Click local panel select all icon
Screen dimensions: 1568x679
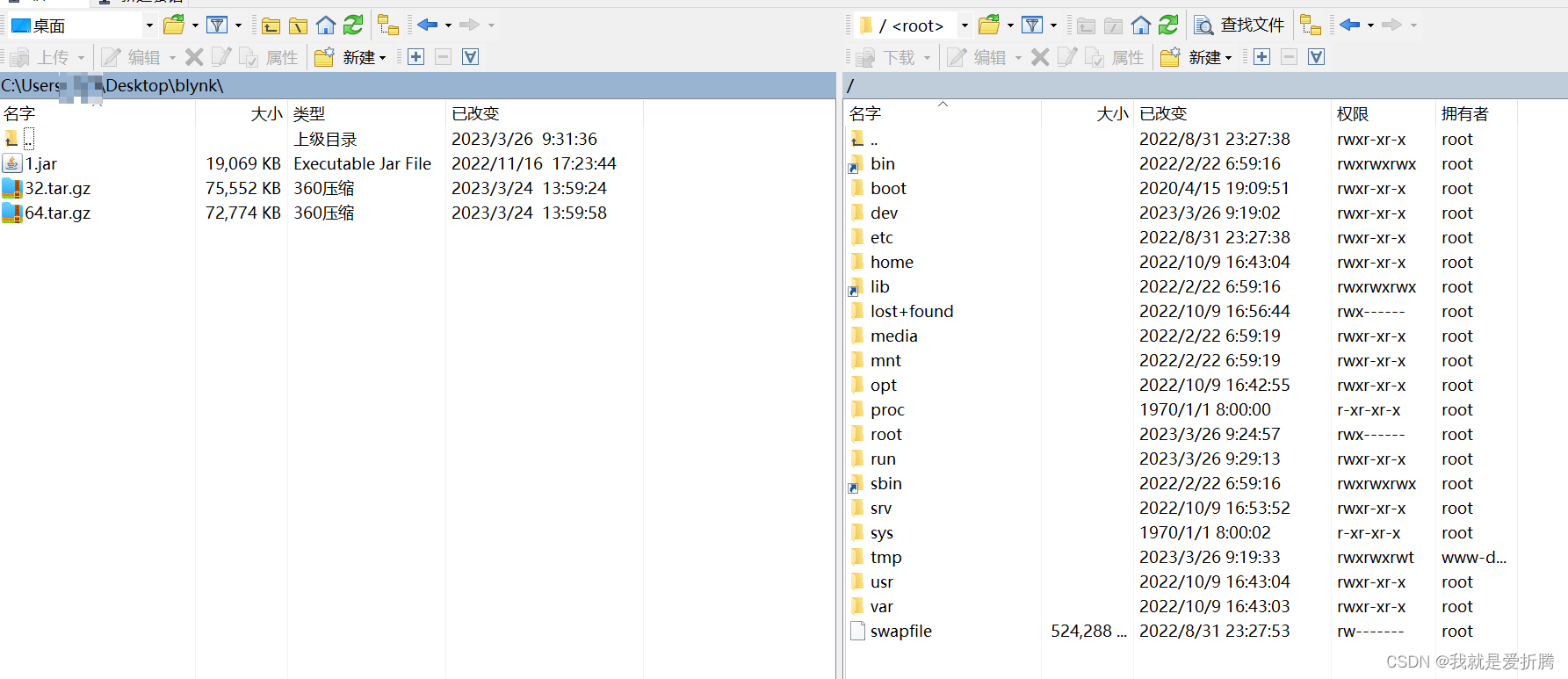[471, 57]
